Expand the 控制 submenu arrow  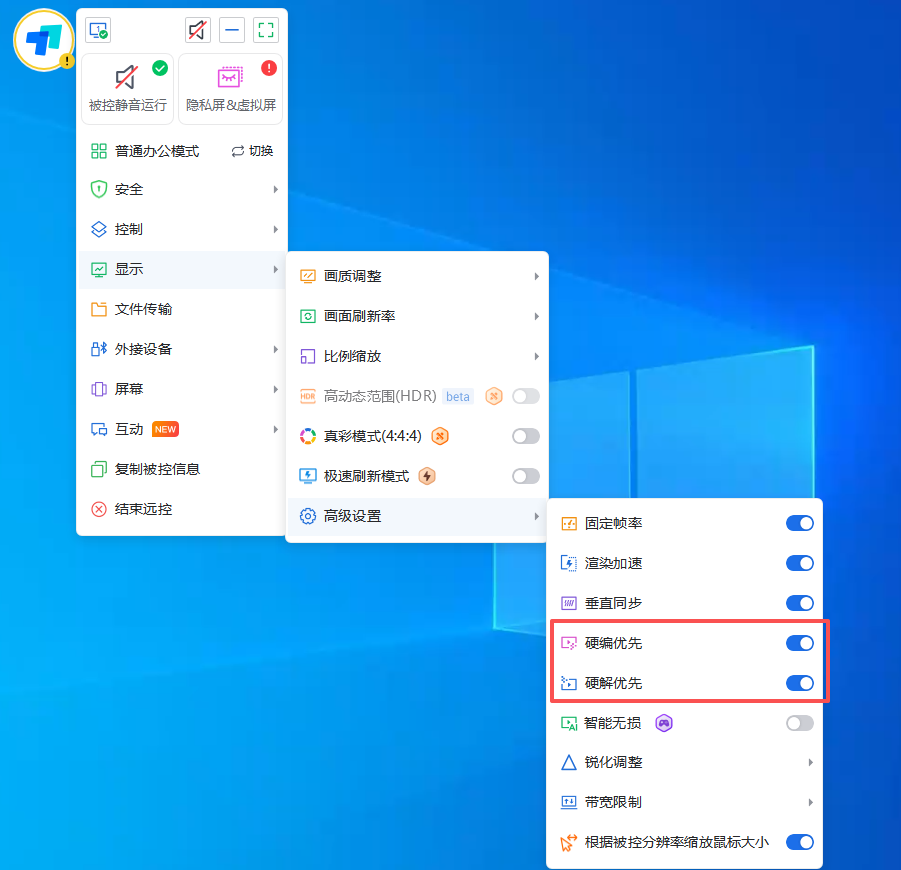click(276, 229)
